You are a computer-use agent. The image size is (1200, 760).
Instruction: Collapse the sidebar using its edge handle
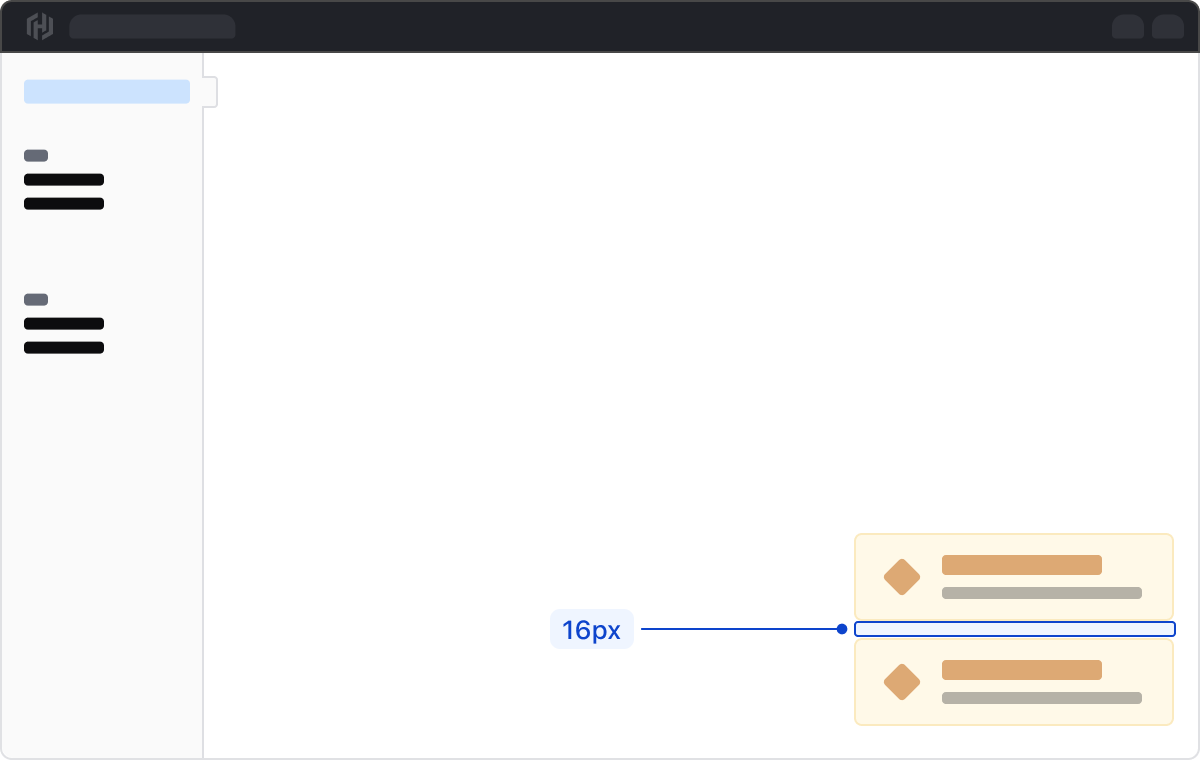click(x=210, y=92)
